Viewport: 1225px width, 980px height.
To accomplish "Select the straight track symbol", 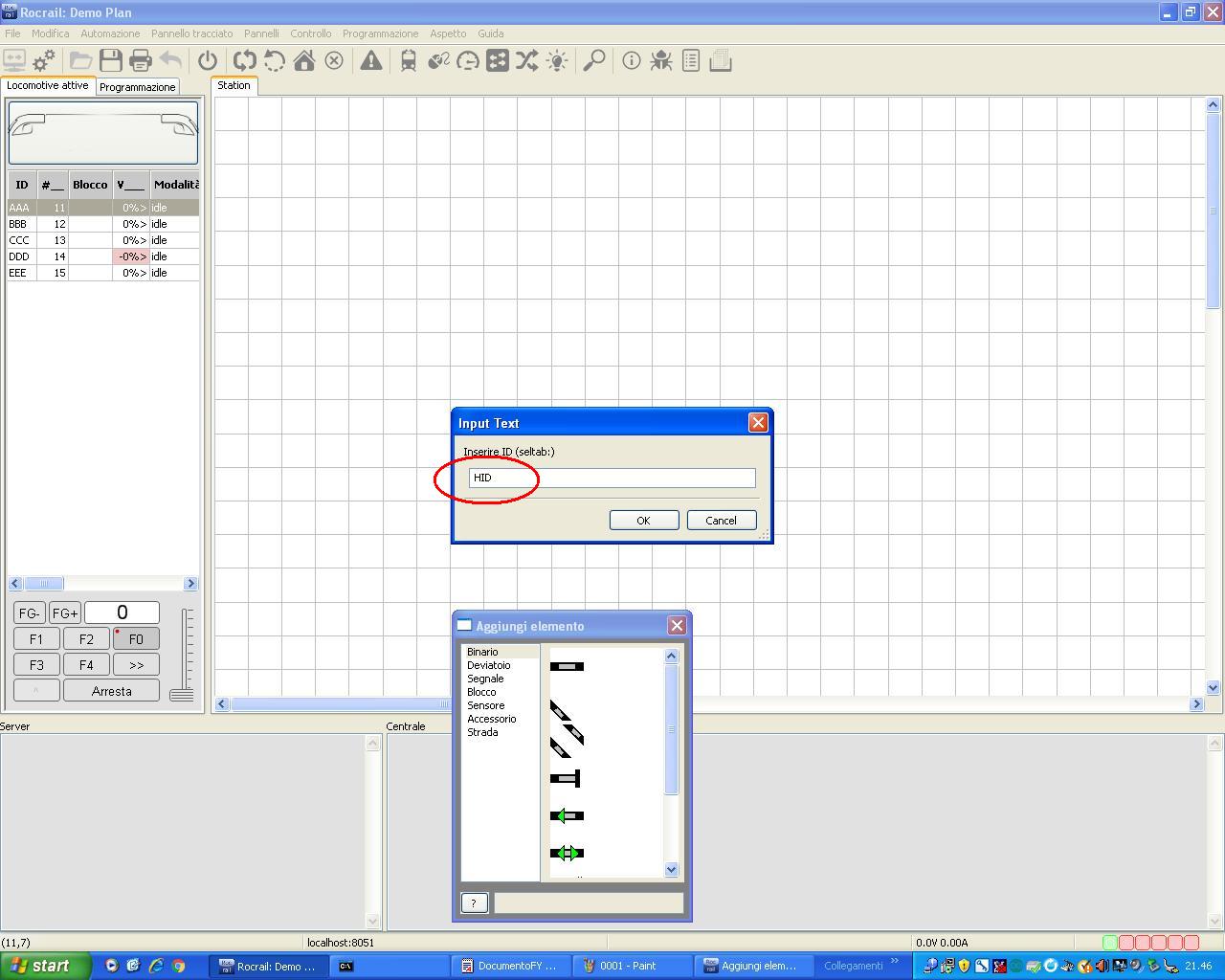I will pyautogui.click(x=567, y=666).
